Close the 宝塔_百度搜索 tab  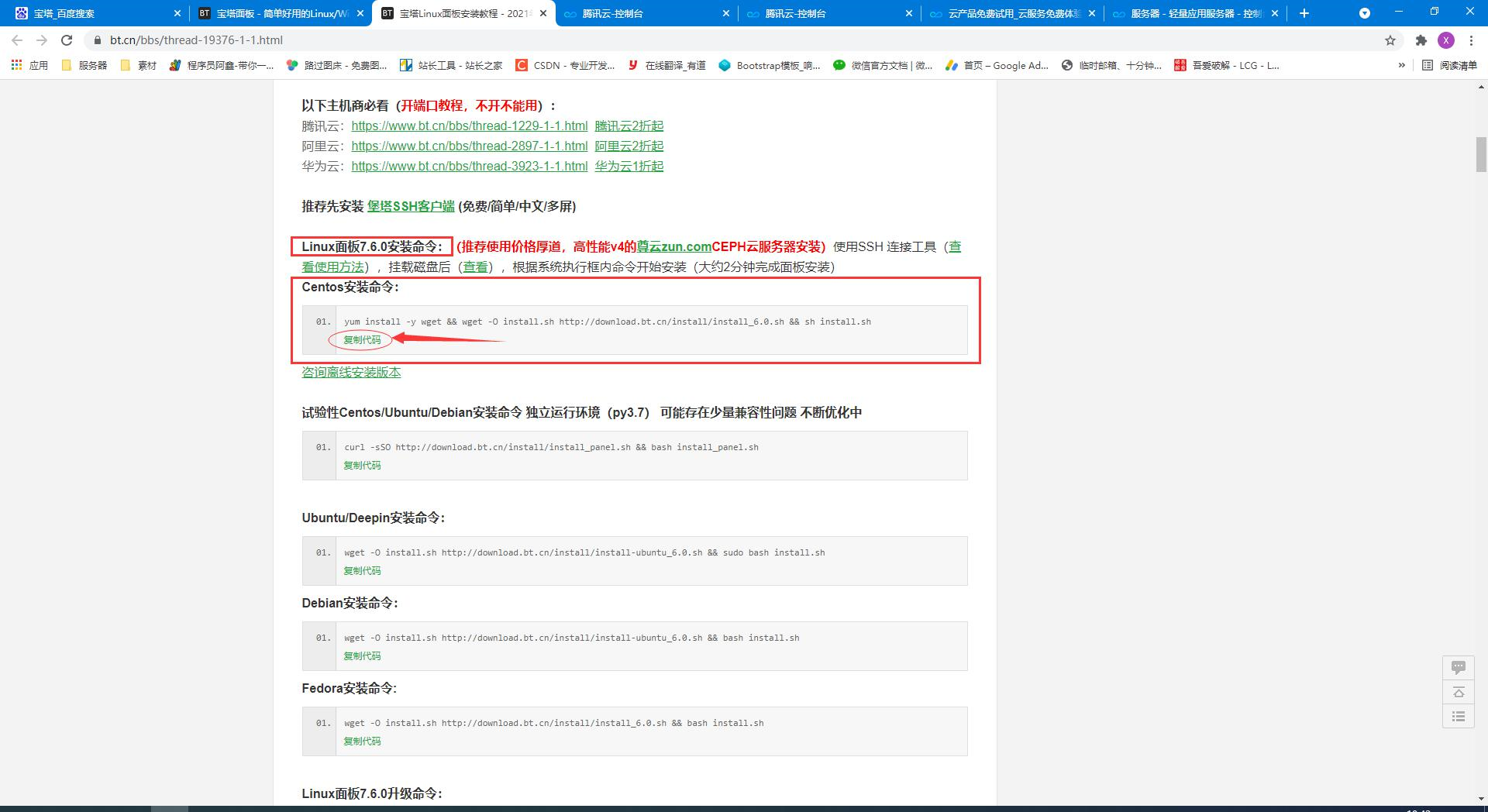tap(177, 13)
